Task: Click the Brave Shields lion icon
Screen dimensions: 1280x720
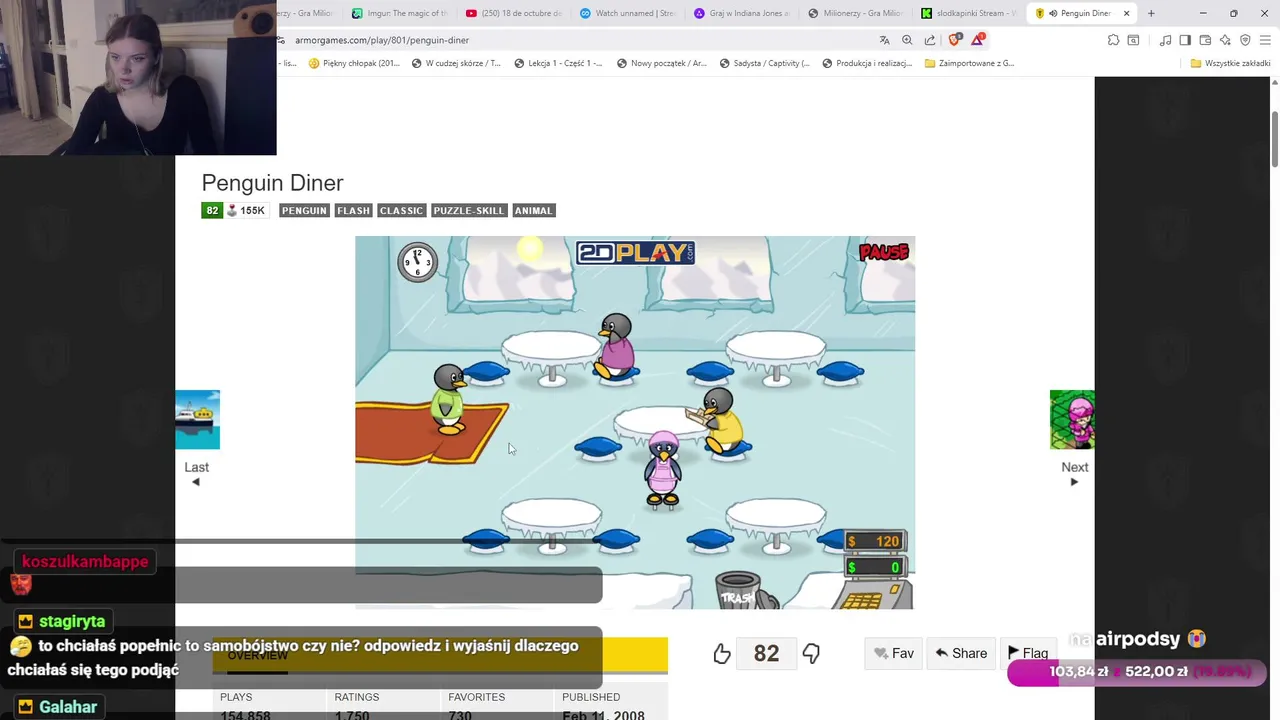Action: point(954,40)
